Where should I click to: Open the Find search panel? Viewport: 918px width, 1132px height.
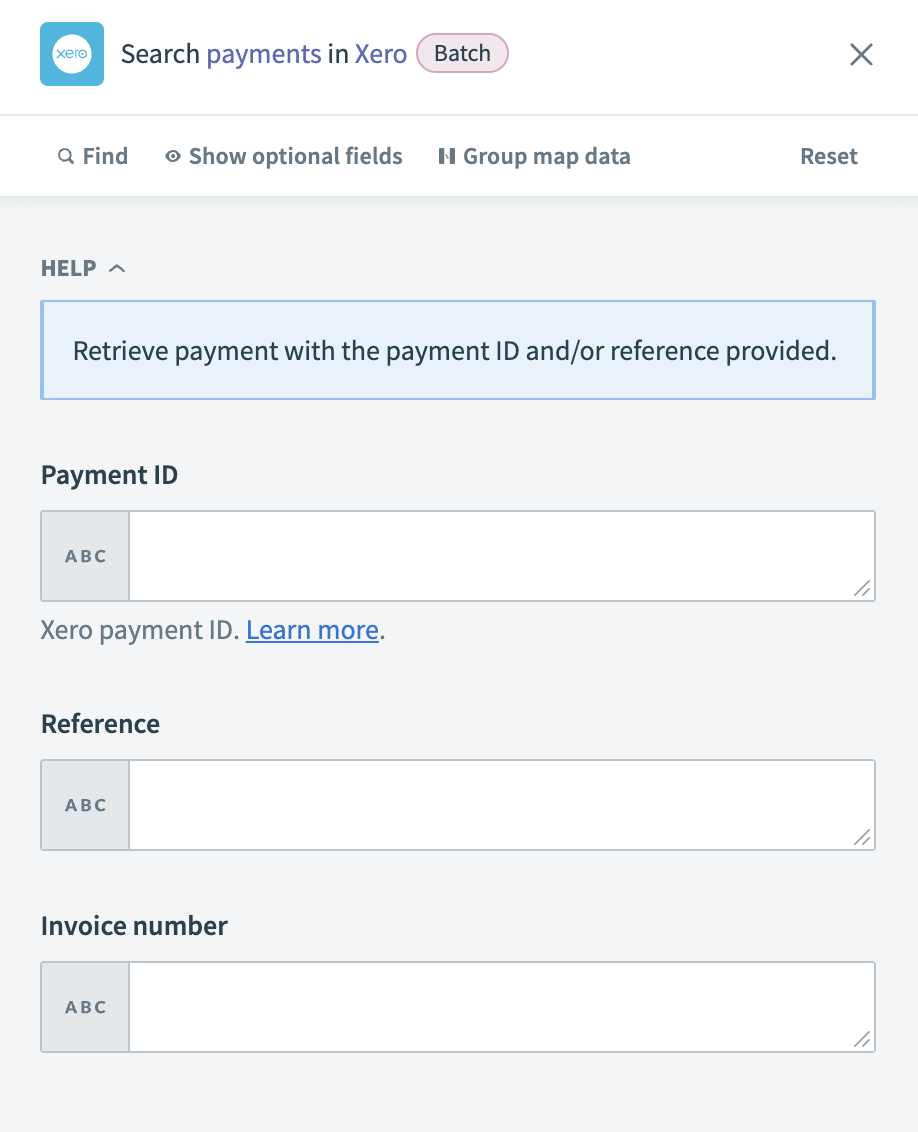(x=93, y=156)
